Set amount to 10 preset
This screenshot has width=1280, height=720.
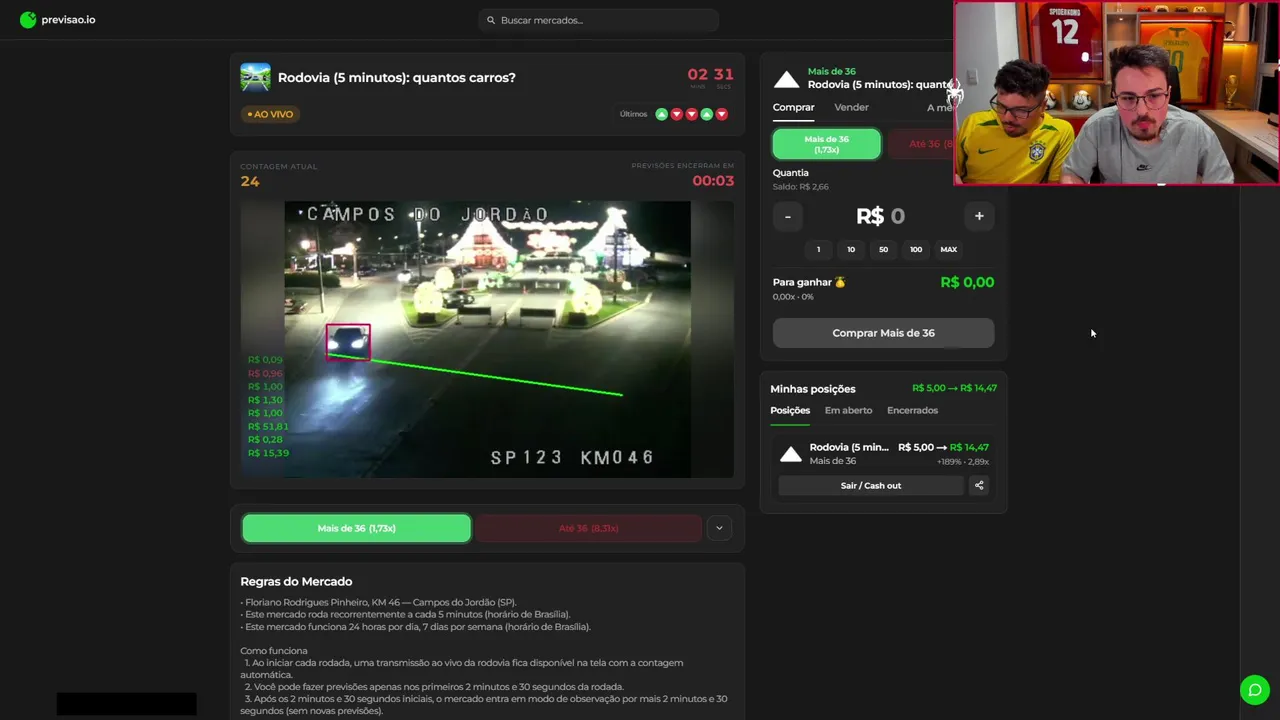pyautogui.click(x=851, y=249)
